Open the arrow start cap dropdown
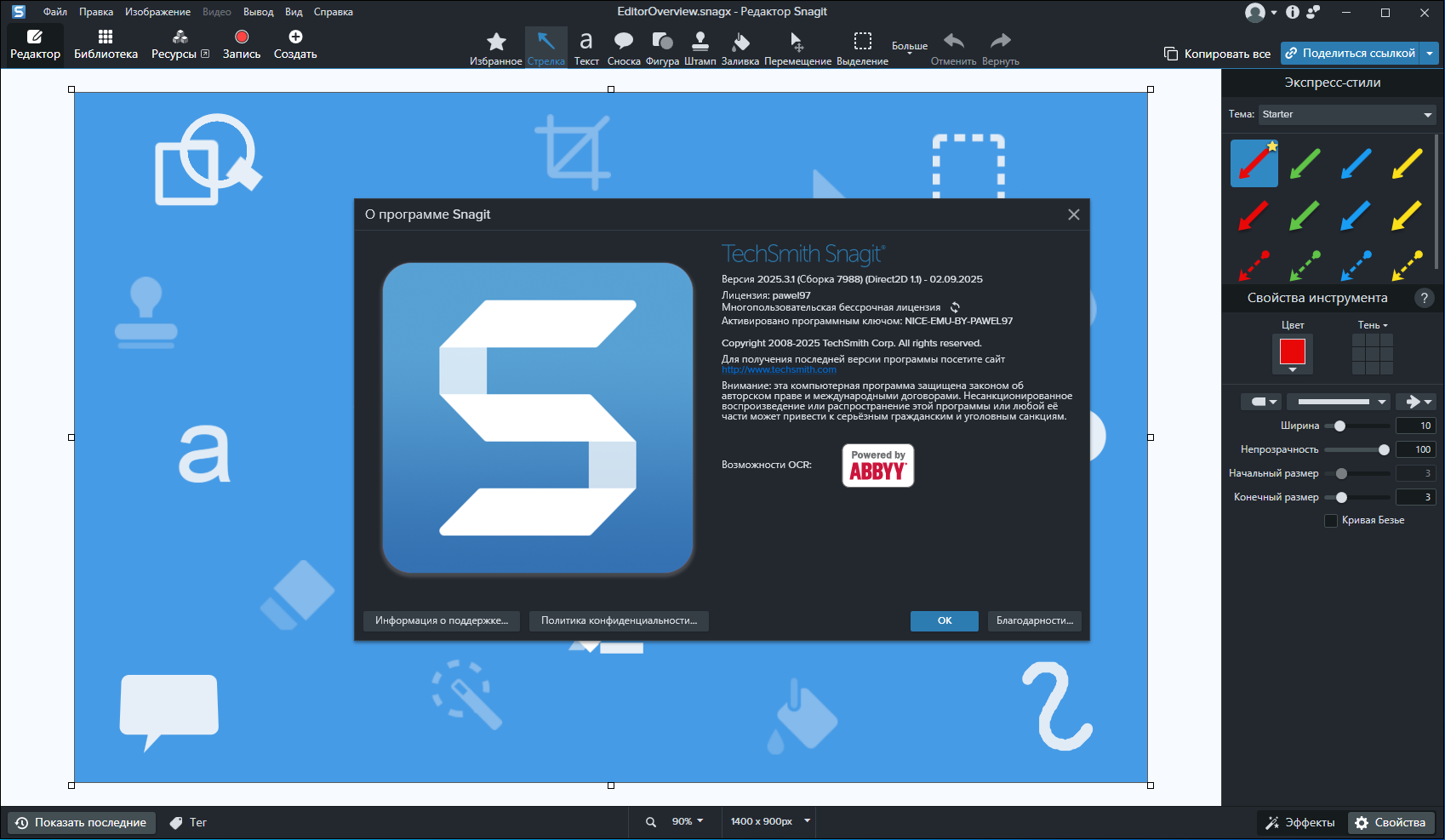Screen dimensions: 1445x840 pyautogui.click(x=1260, y=402)
